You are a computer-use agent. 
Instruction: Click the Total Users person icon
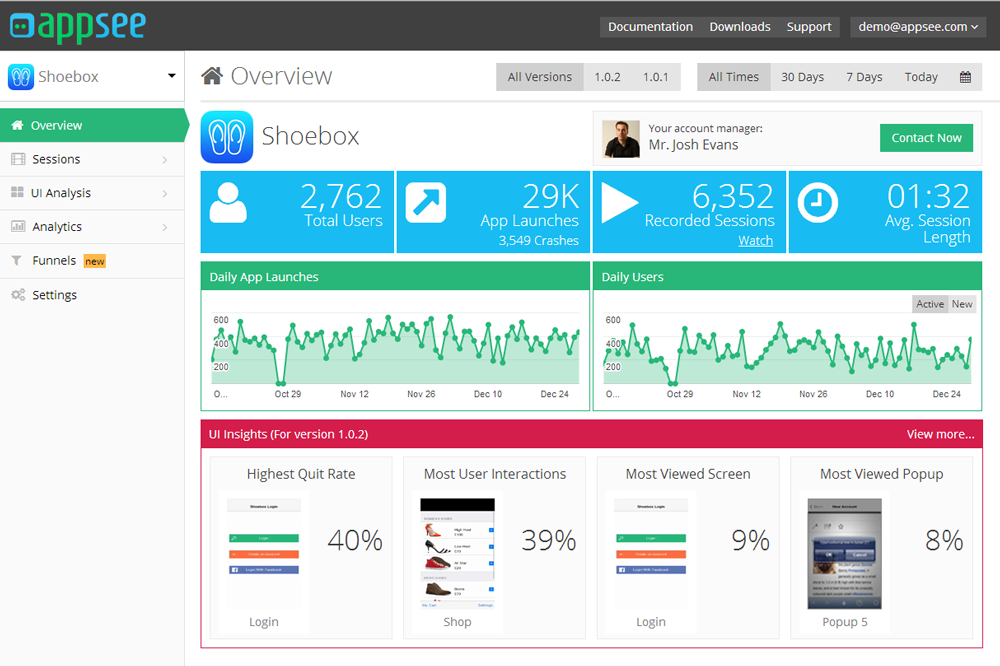(229, 203)
